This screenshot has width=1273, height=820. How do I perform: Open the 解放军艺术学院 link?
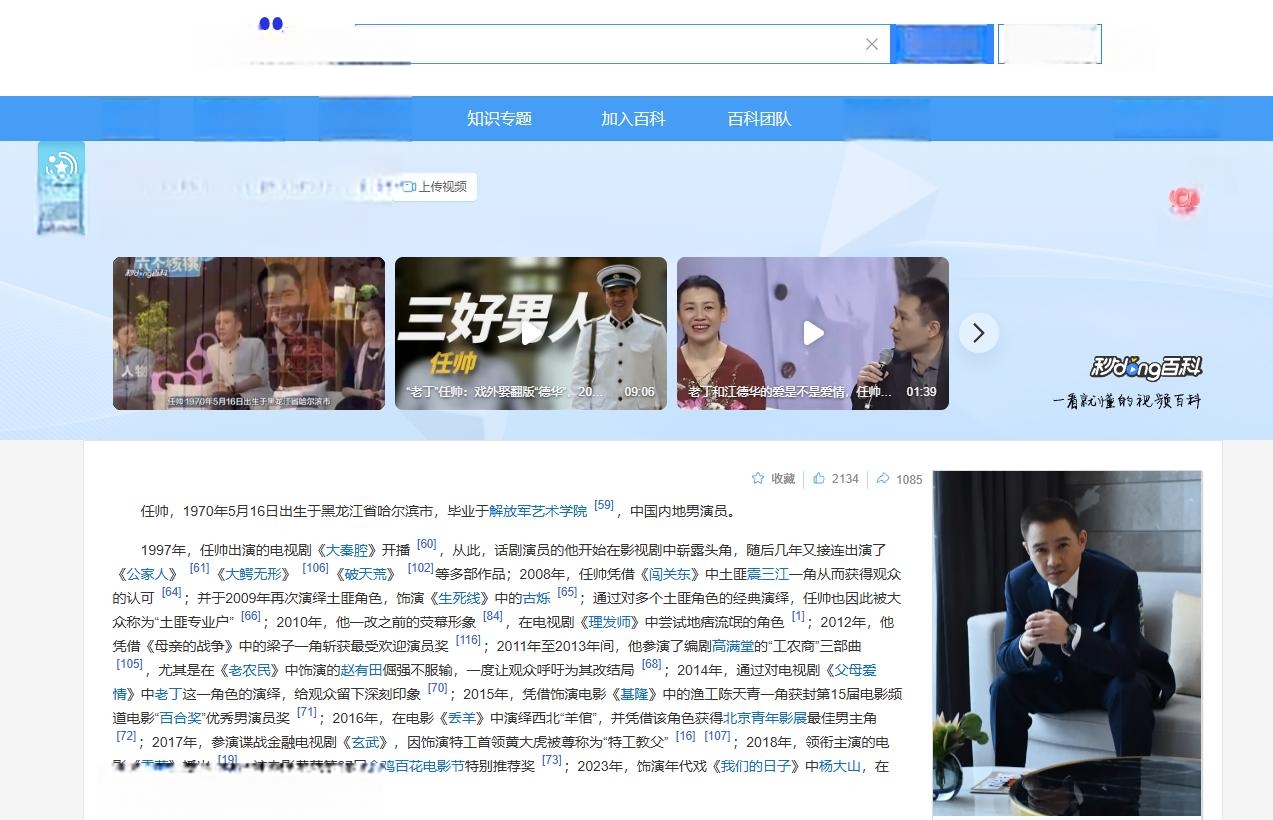(538, 511)
